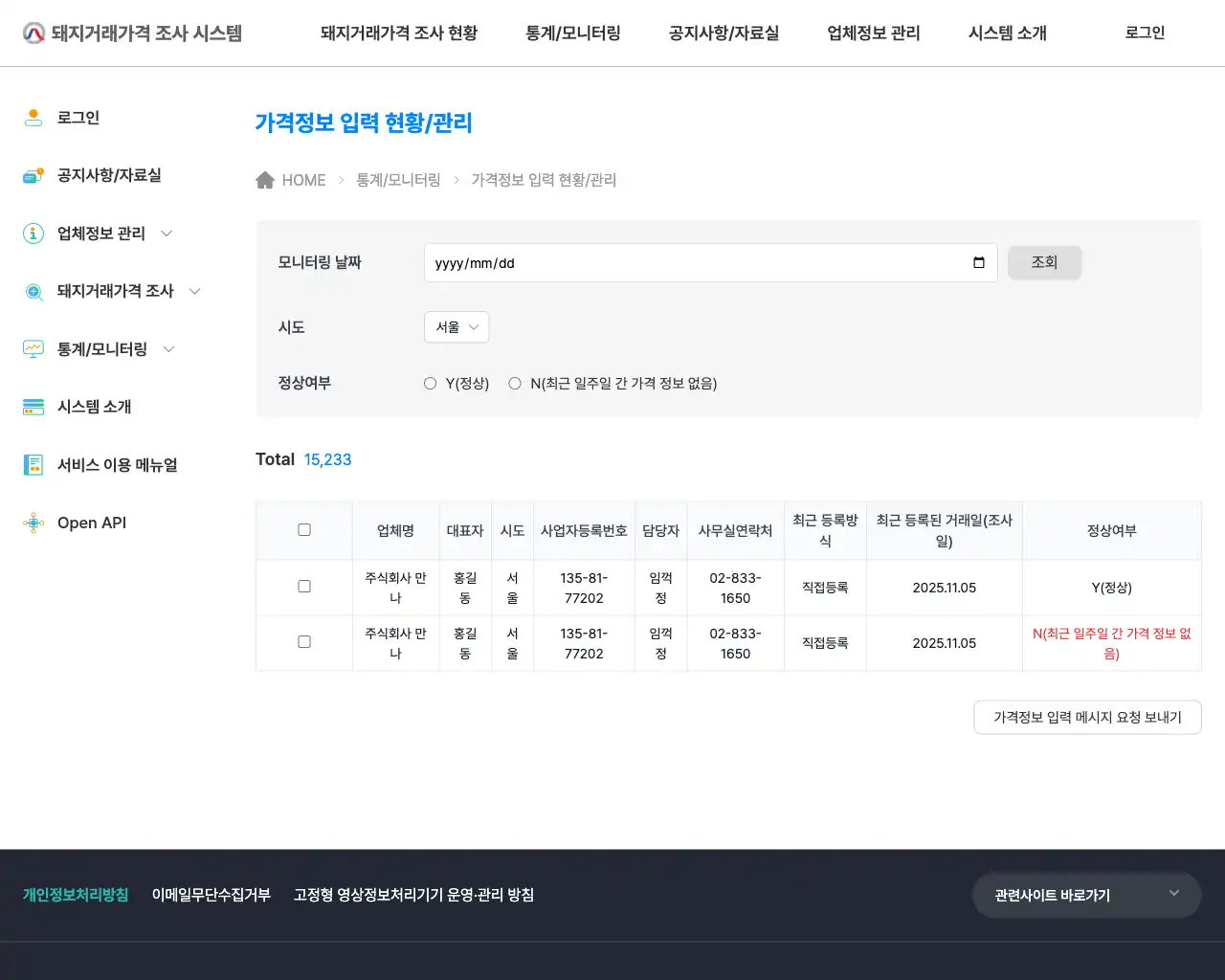Click the 개인정보처리방침 footer link
Image resolution: width=1225 pixels, height=980 pixels.
76,894
